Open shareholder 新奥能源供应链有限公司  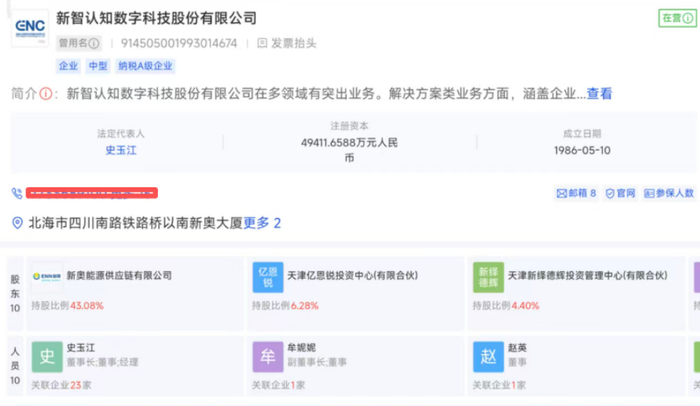(119, 275)
